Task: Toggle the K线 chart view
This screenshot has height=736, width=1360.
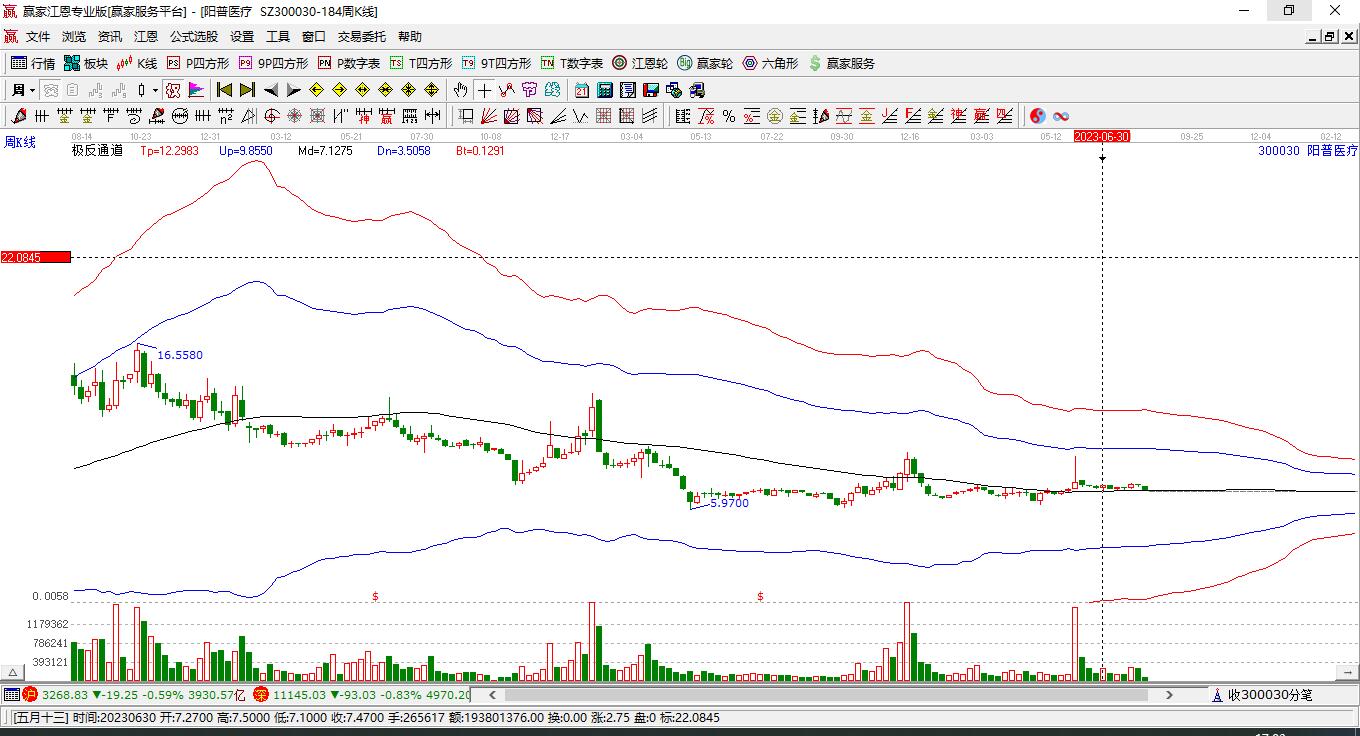Action: (x=137, y=63)
